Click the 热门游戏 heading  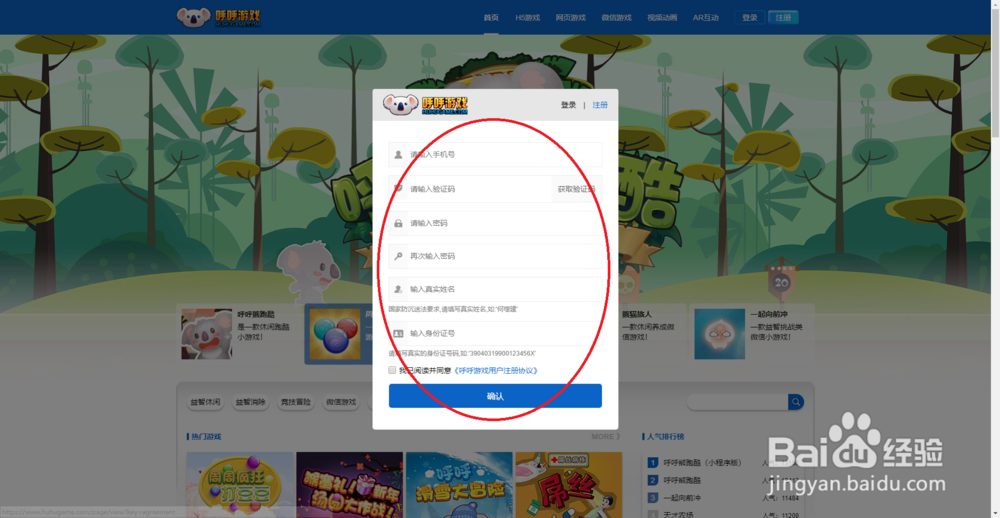point(205,437)
